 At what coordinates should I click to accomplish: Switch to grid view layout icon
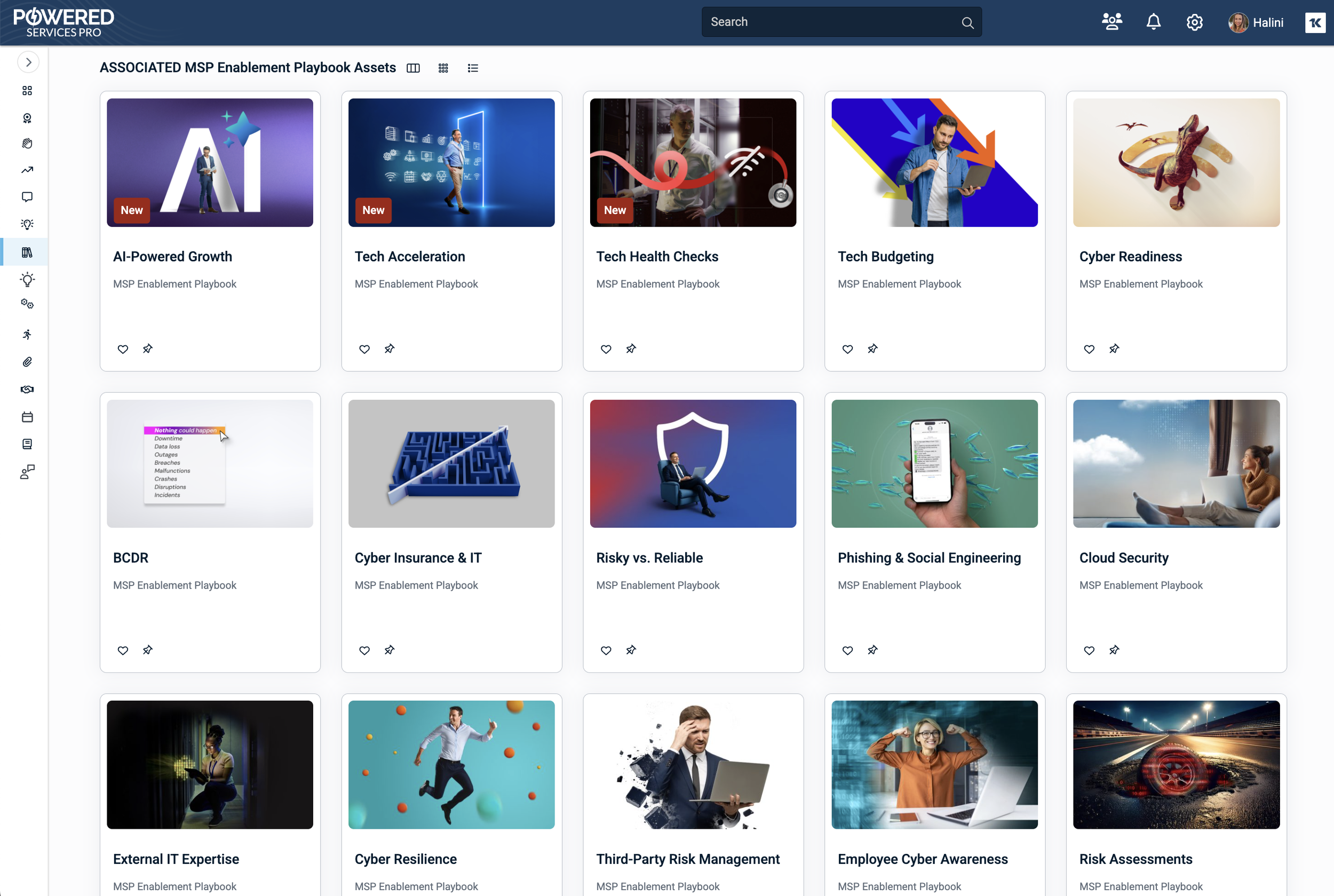(x=443, y=68)
